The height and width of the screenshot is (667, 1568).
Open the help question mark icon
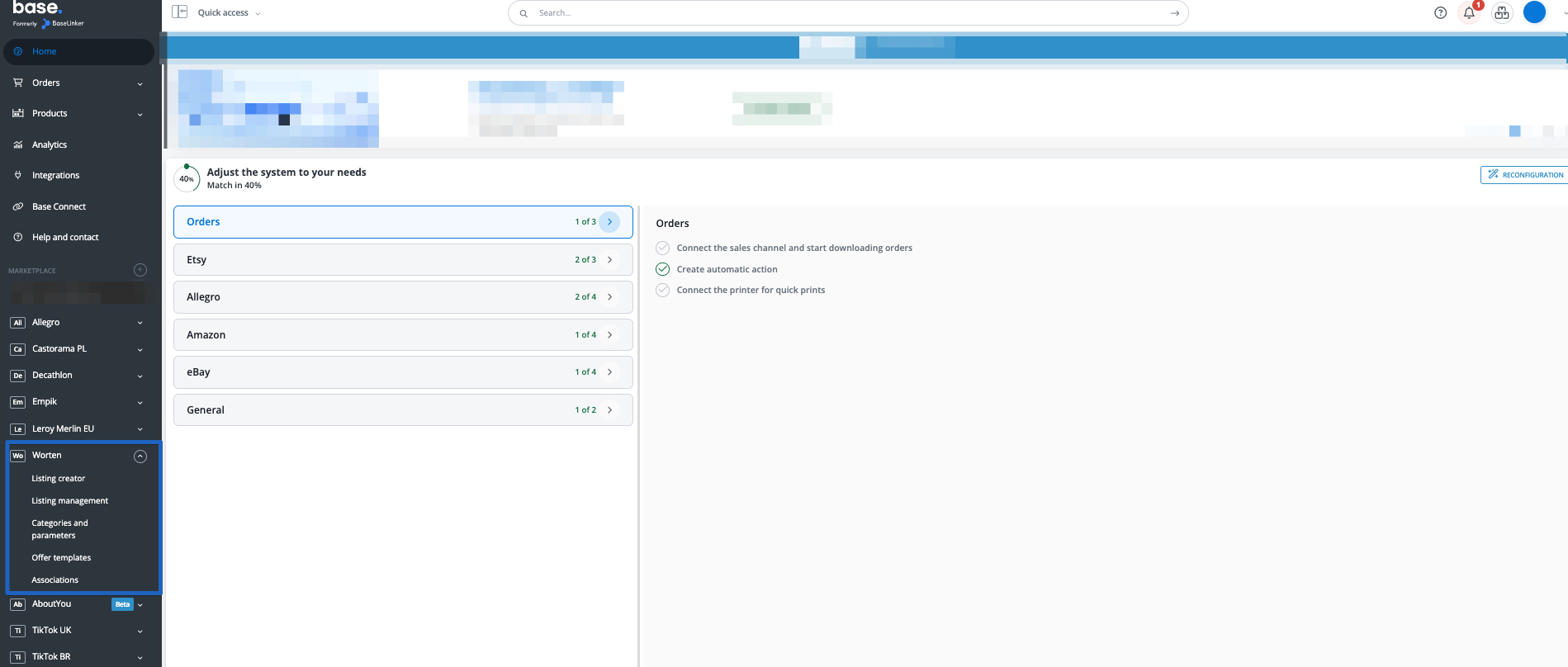pyautogui.click(x=1440, y=13)
